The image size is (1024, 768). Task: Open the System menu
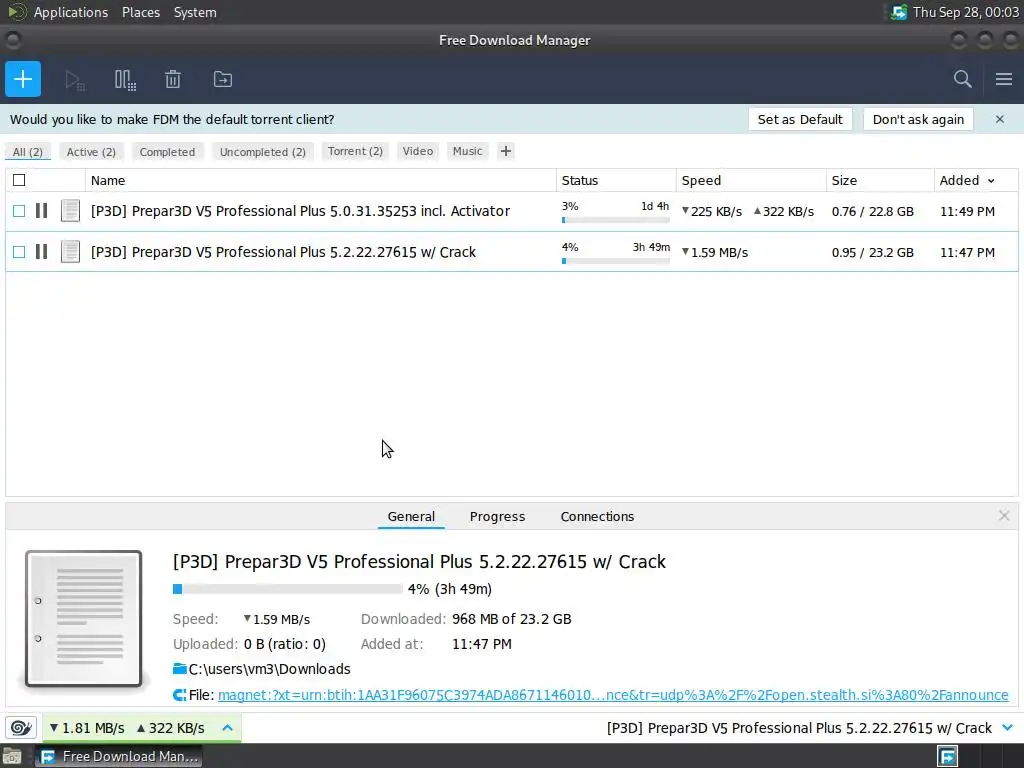(x=195, y=12)
